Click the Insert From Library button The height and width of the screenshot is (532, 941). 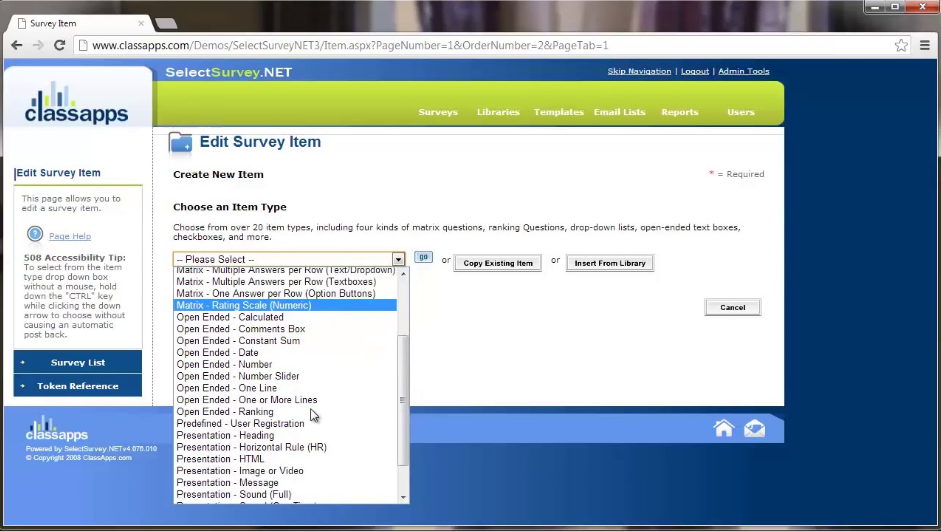point(610,263)
